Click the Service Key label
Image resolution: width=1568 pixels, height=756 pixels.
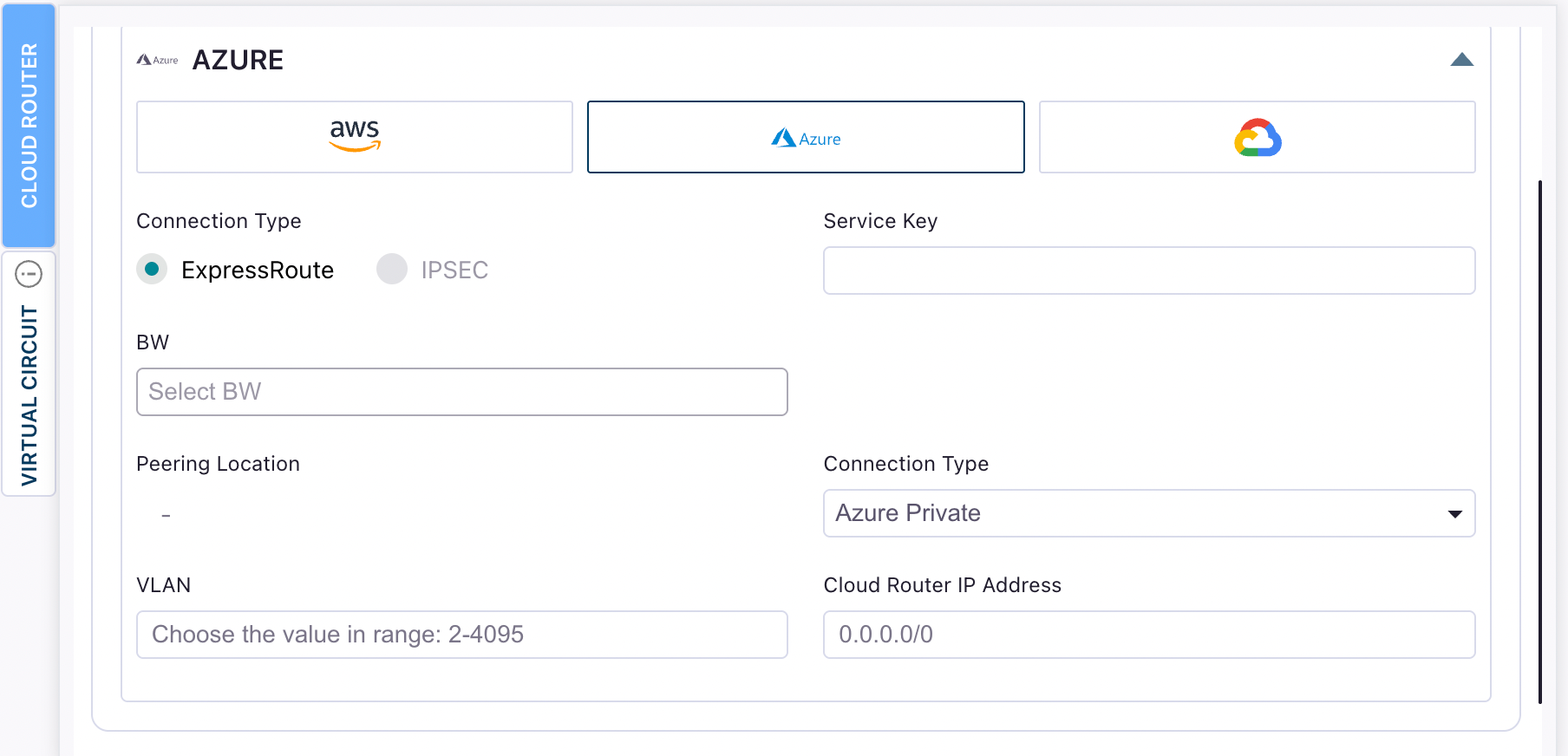click(x=880, y=221)
